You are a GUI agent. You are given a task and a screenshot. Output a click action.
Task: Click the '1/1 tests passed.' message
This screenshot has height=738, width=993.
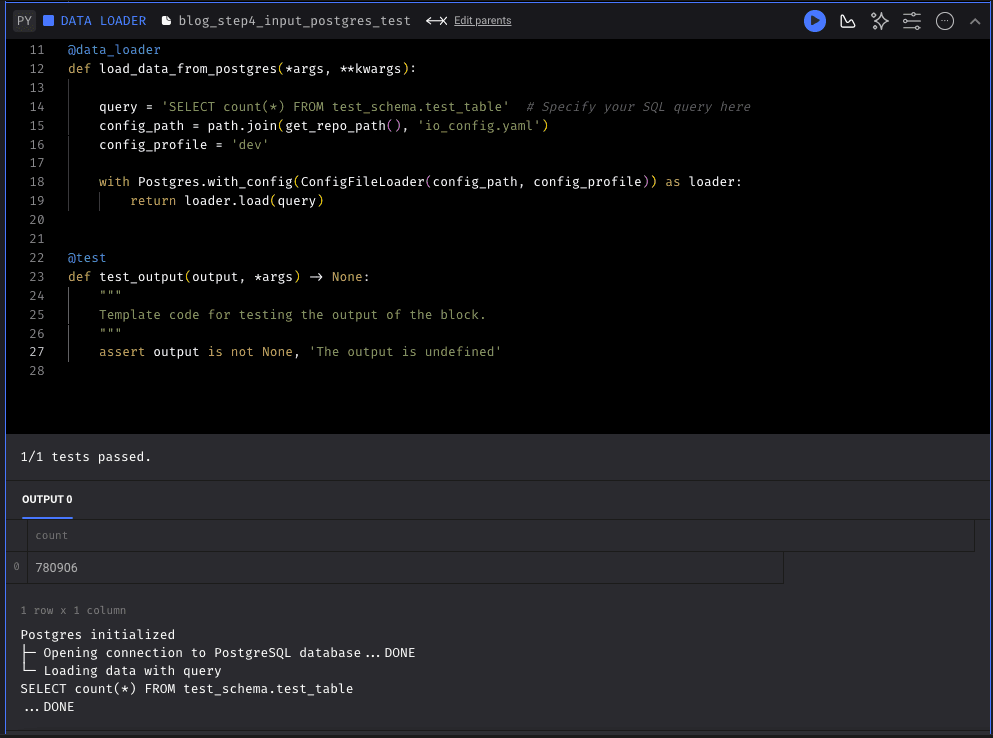click(x=85, y=457)
